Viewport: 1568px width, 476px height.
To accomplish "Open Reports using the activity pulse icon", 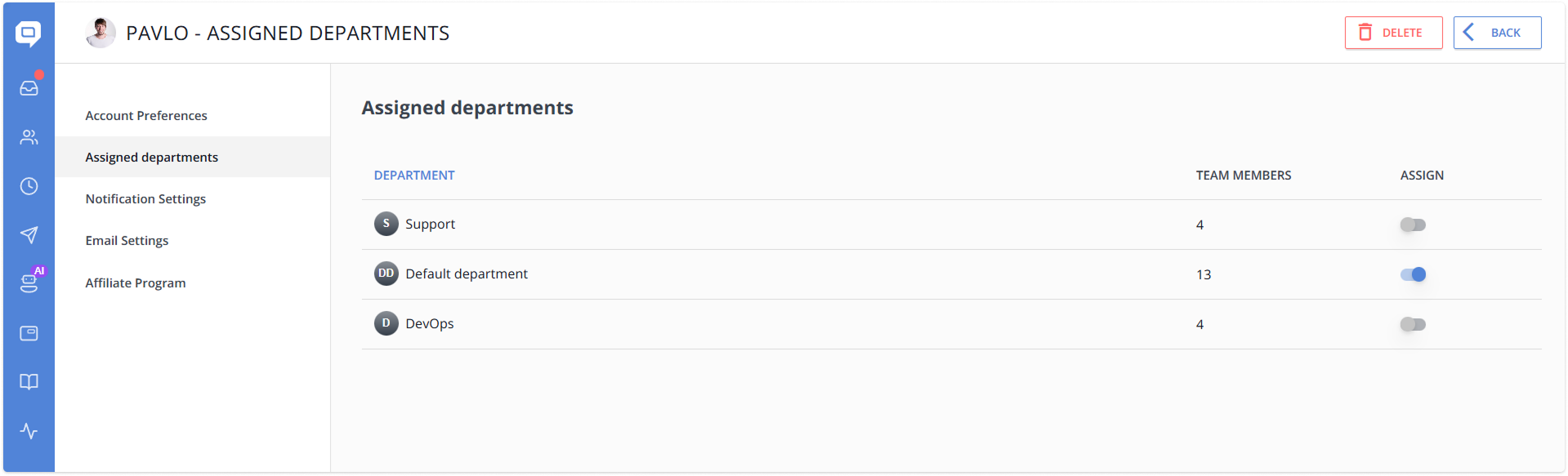I will tap(29, 431).
